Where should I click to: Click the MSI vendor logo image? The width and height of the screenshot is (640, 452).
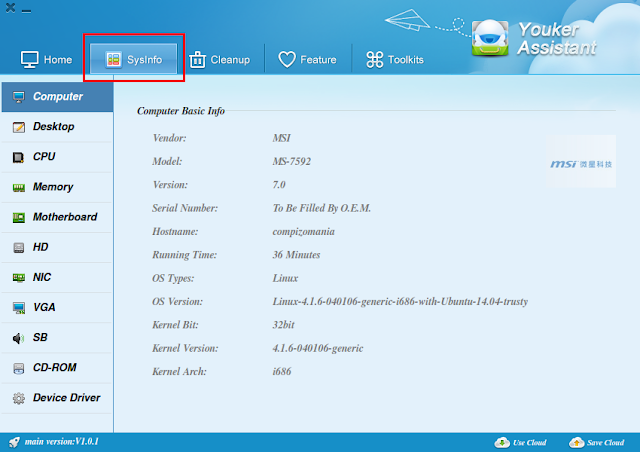[581, 162]
